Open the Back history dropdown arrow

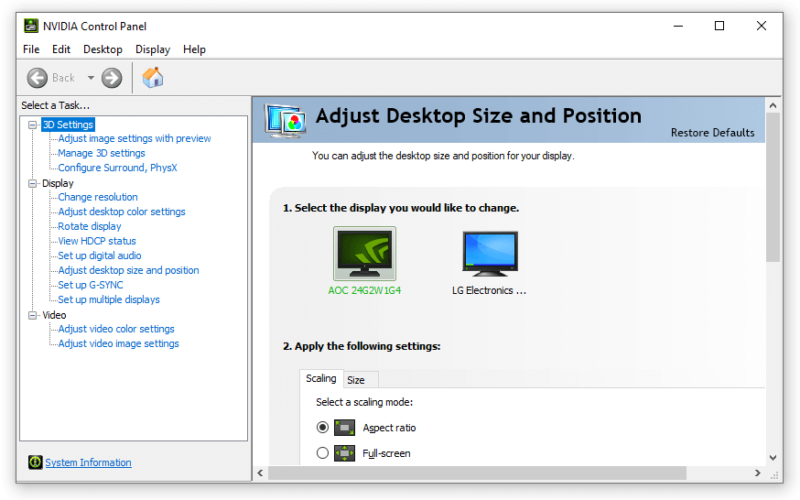click(91, 78)
